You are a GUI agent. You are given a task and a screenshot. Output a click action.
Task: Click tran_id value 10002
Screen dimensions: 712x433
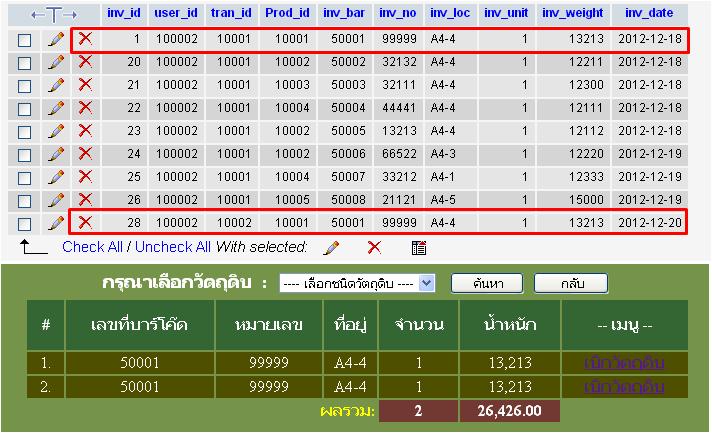[x=234, y=223]
